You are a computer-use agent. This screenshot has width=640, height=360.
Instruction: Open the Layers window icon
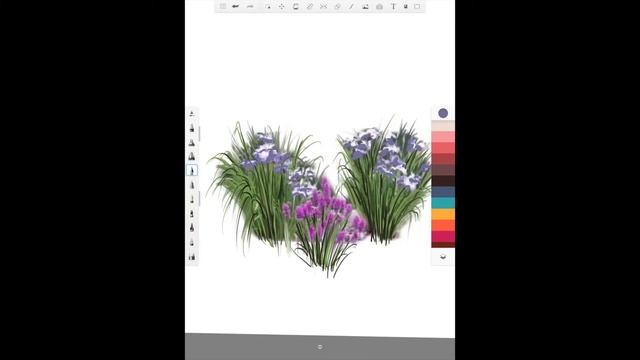tap(417, 7)
